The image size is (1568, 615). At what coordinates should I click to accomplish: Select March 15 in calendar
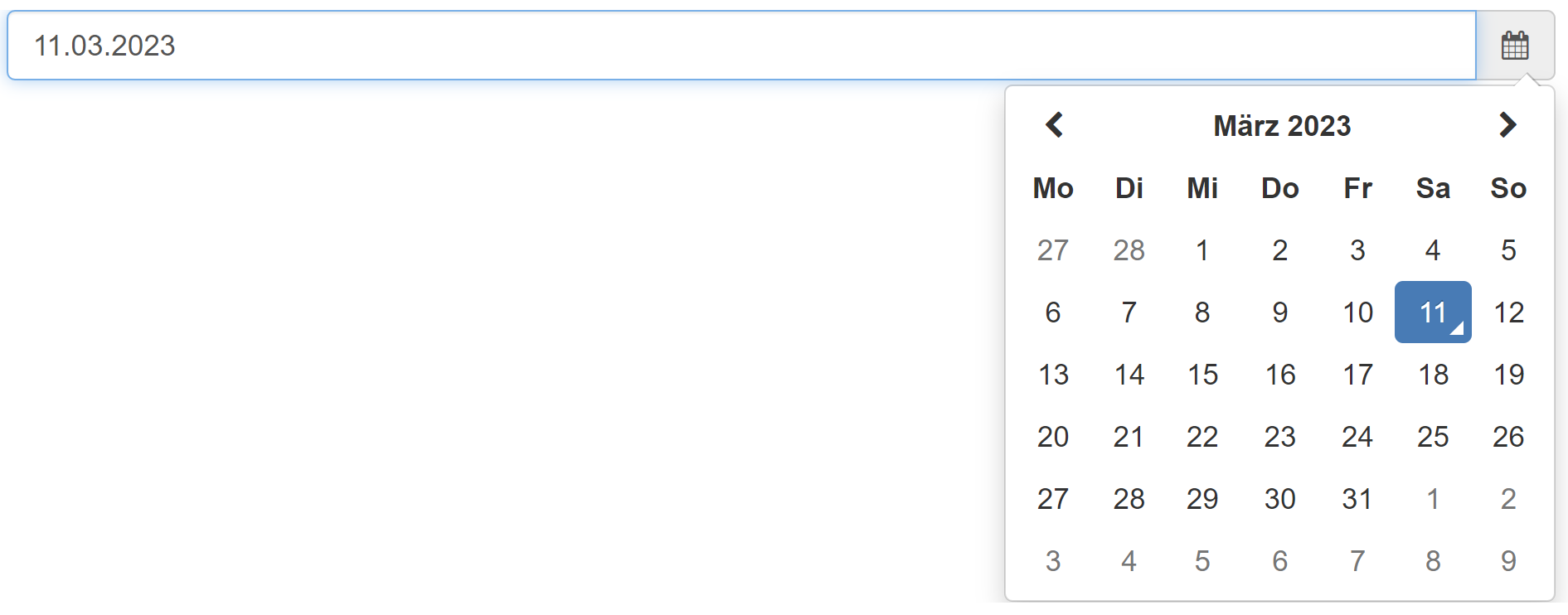(1202, 375)
